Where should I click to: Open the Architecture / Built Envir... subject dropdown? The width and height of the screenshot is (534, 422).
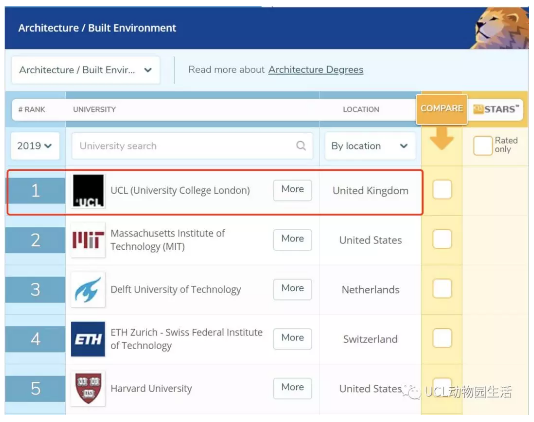click(85, 70)
